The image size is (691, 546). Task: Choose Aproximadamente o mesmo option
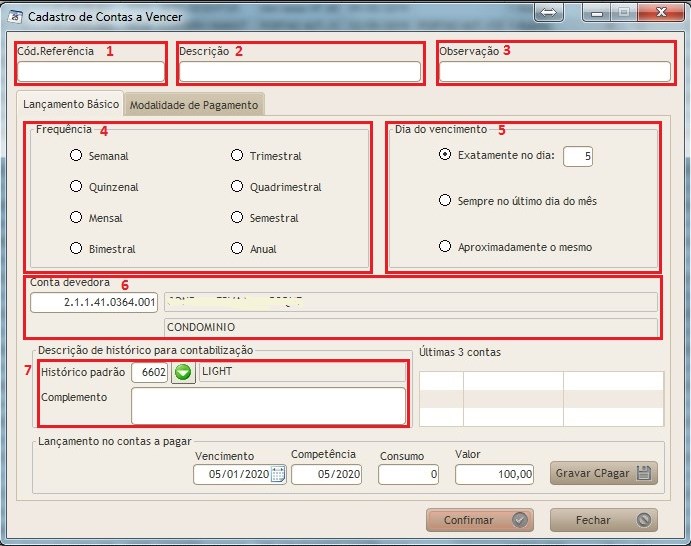click(445, 247)
